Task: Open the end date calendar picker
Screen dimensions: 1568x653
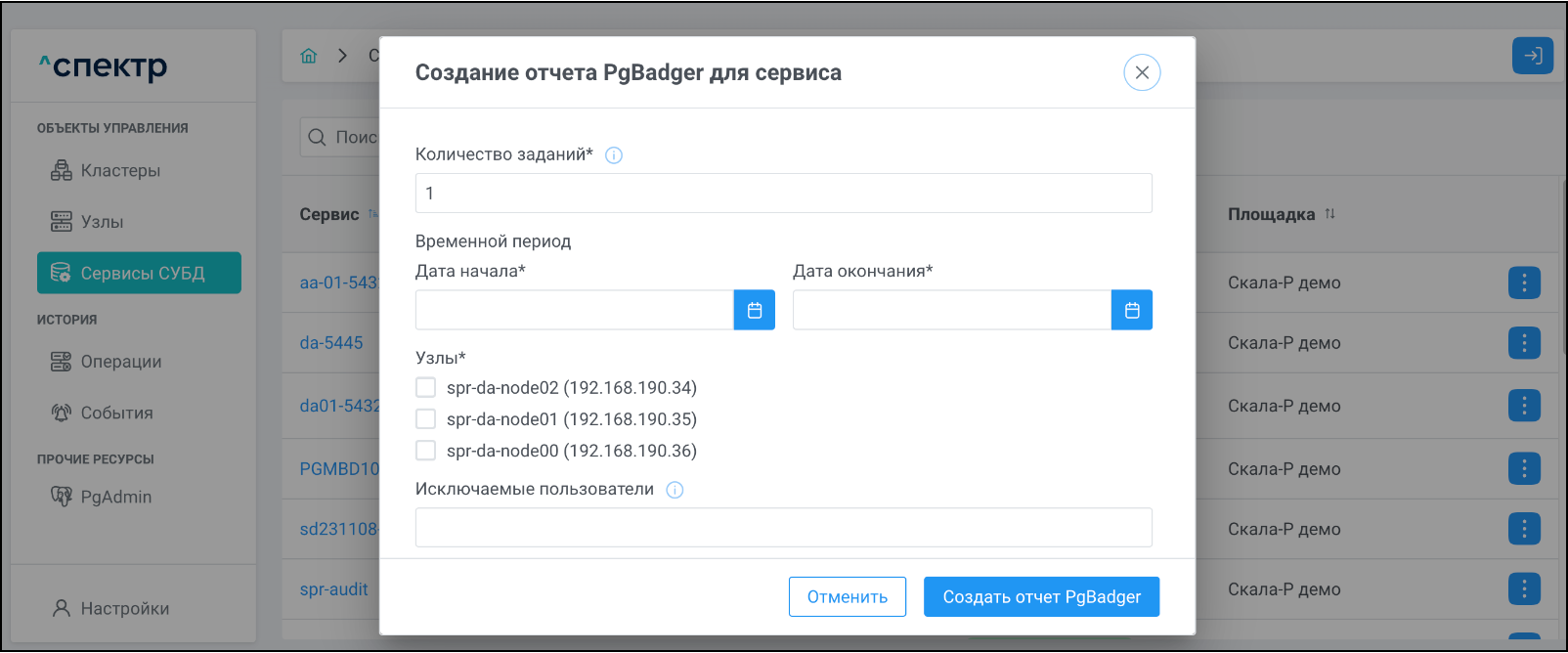Action: point(1132,310)
